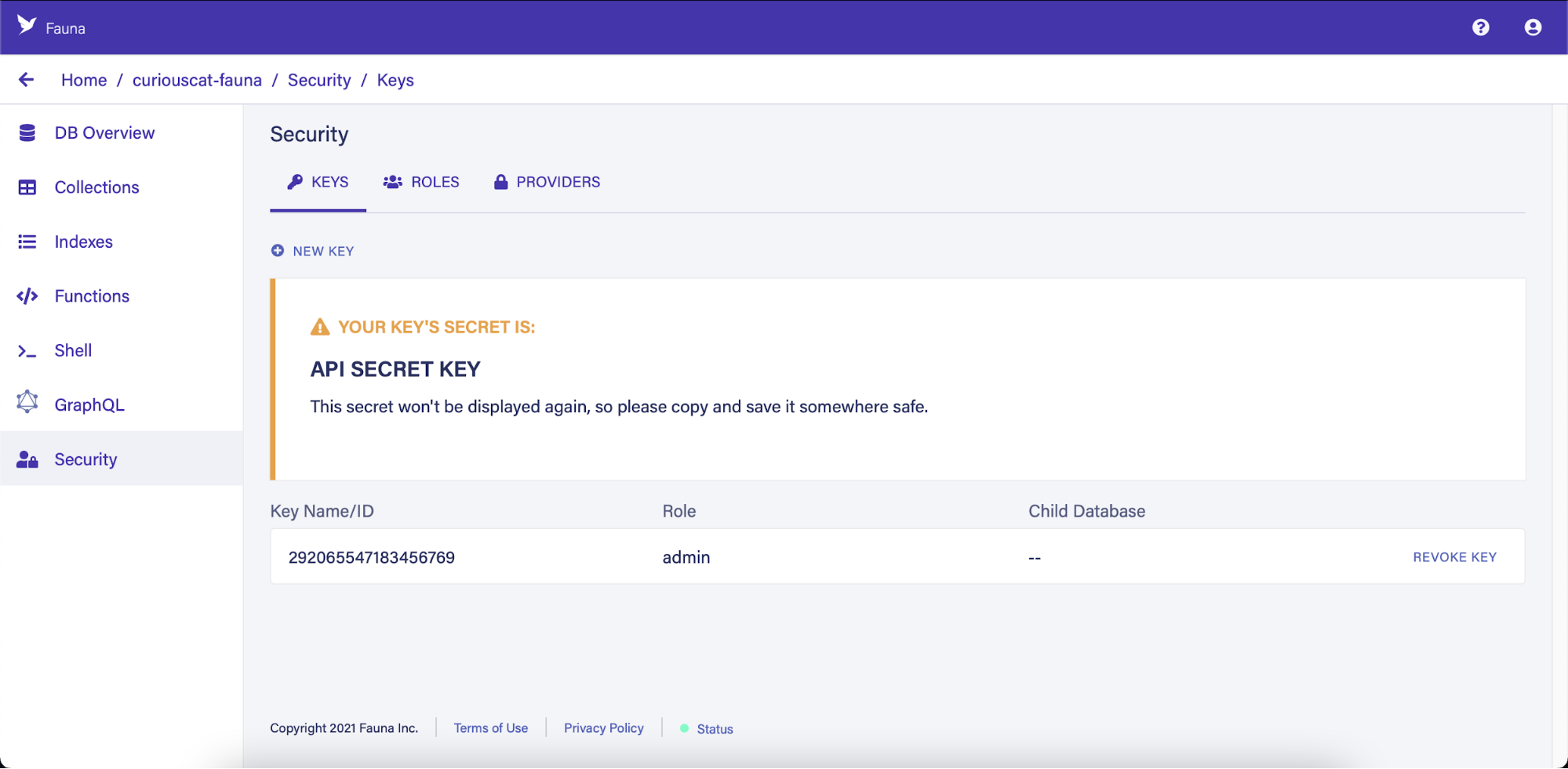This screenshot has width=1568, height=769.
Task: Click the Fauna bird logo
Action: tap(27, 25)
